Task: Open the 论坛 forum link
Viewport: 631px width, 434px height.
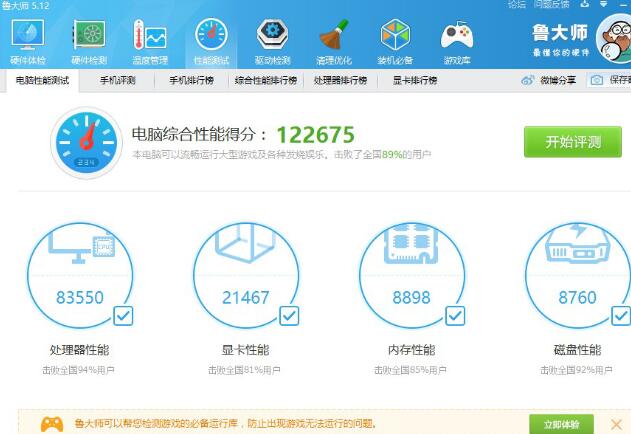Action: [x=517, y=4]
